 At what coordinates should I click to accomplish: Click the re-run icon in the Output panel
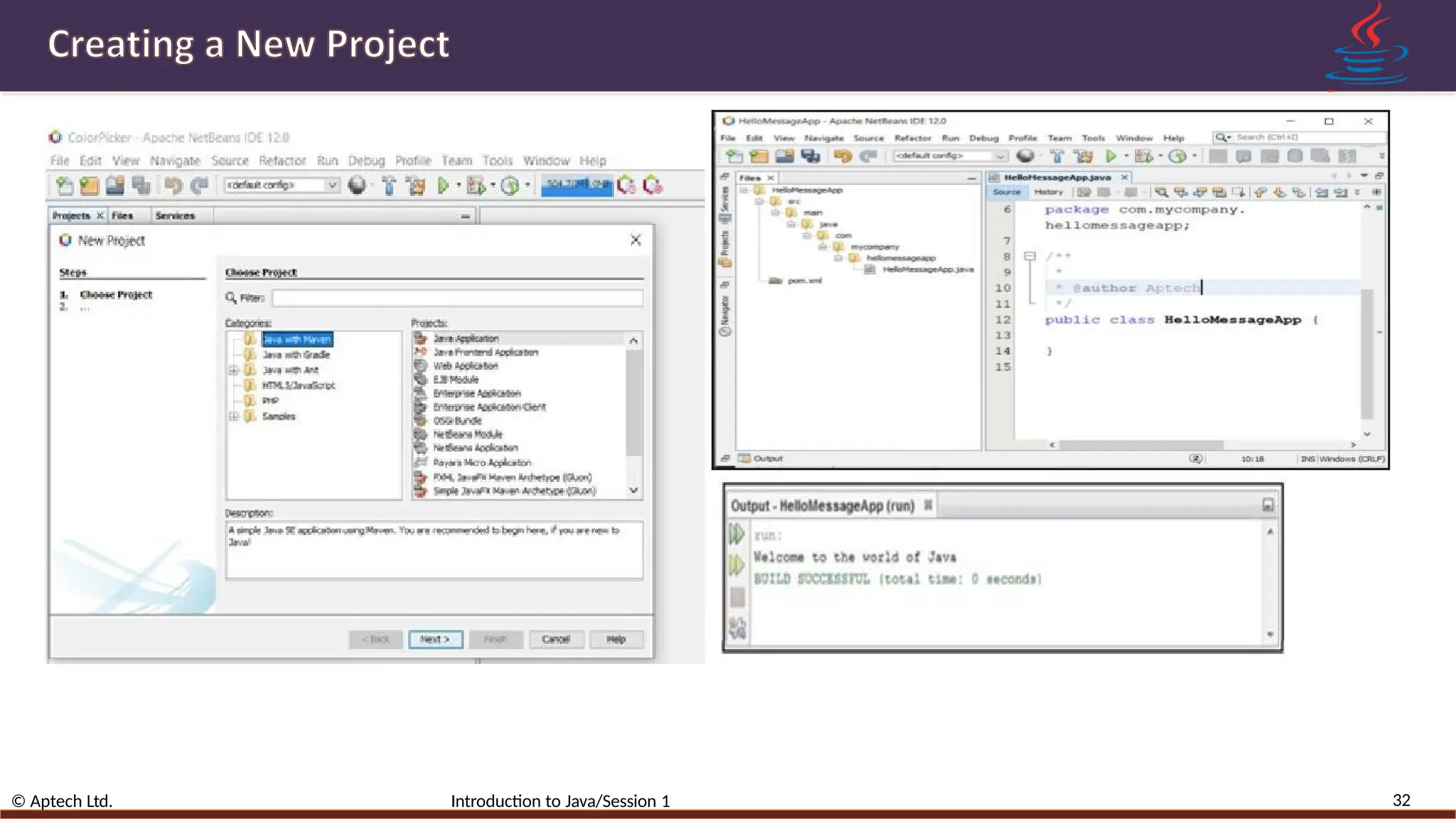(737, 533)
